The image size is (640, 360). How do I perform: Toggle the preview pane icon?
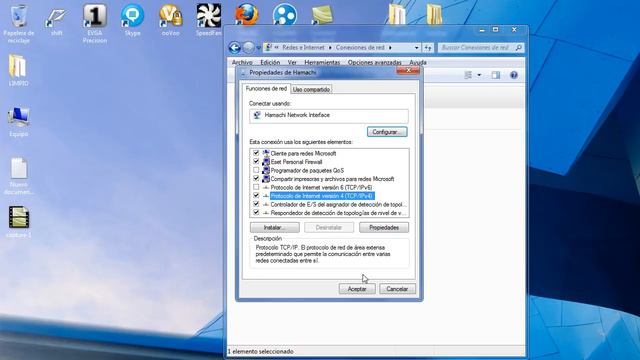click(x=496, y=75)
